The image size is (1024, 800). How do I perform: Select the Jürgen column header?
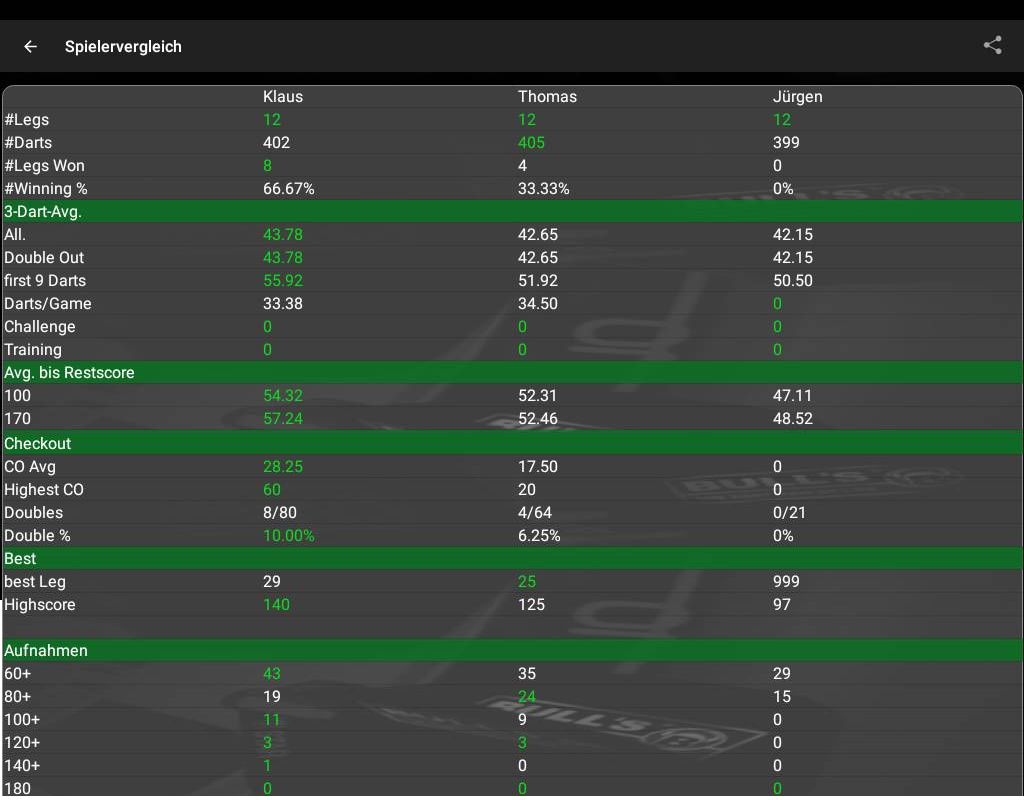(797, 97)
